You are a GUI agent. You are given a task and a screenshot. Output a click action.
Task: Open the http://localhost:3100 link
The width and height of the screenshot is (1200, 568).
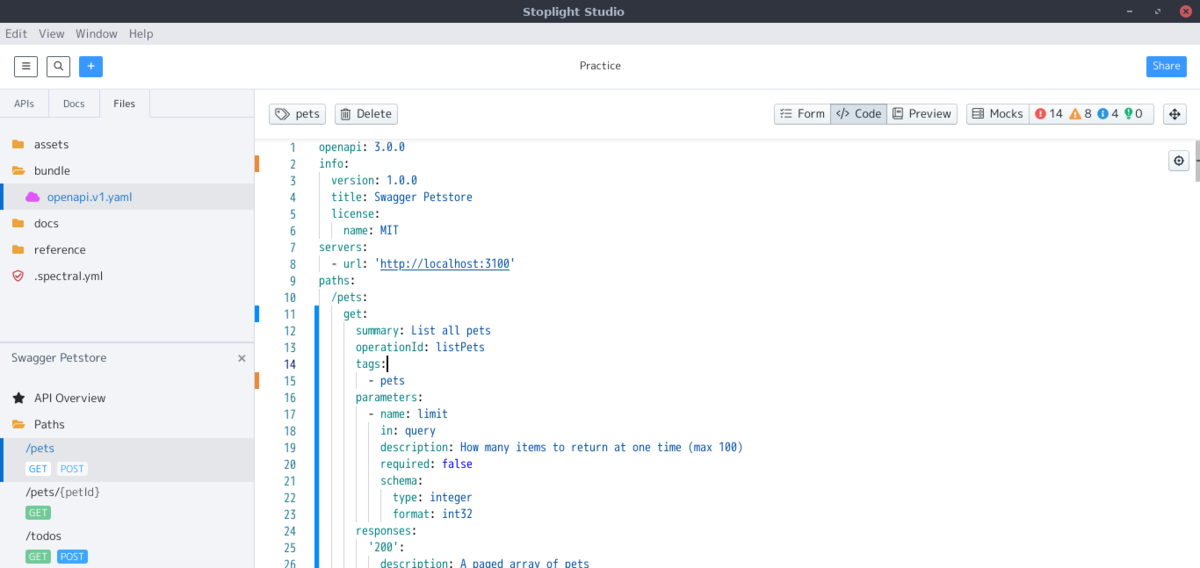click(445, 264)
